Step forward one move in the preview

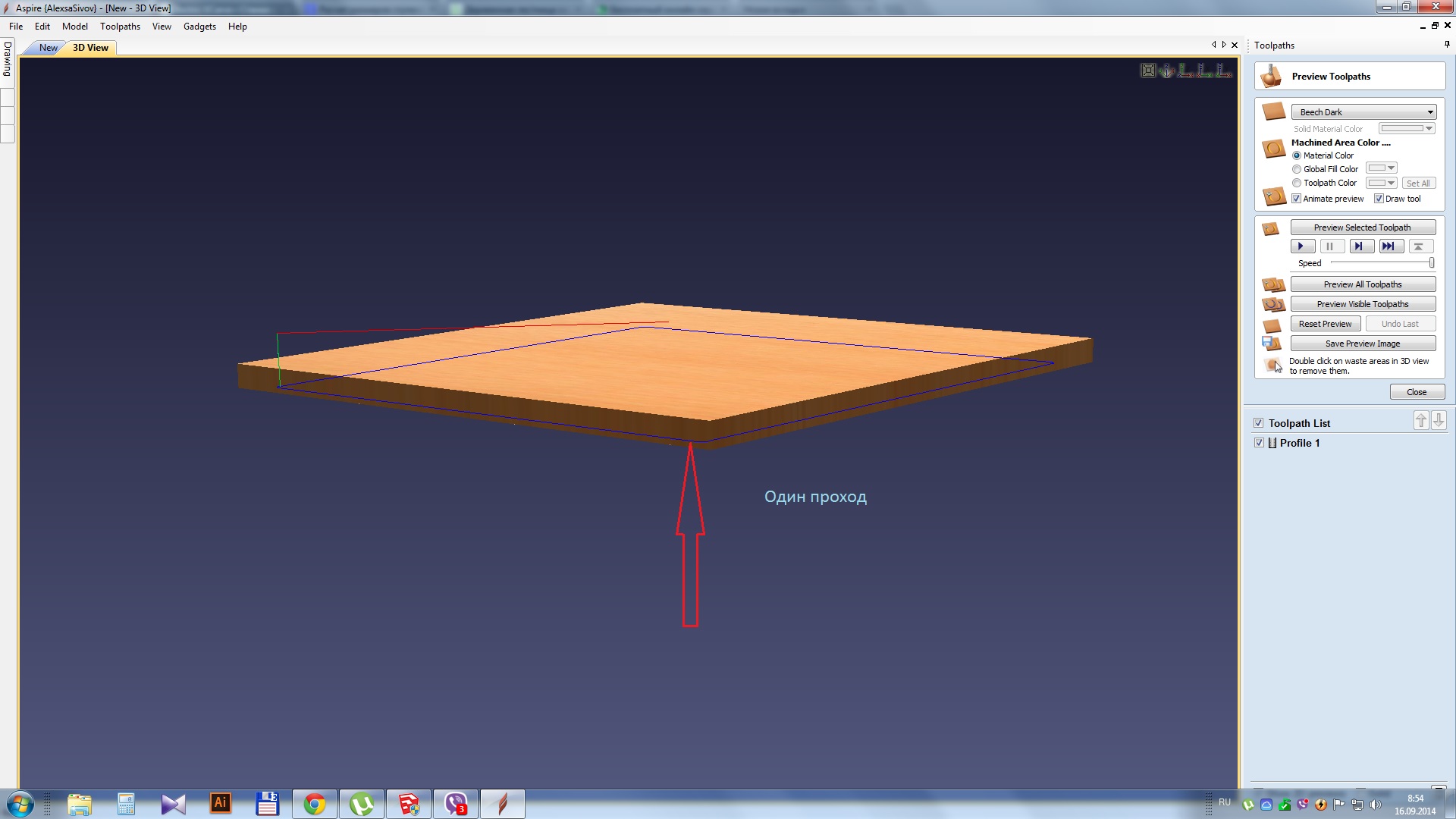1360,246
